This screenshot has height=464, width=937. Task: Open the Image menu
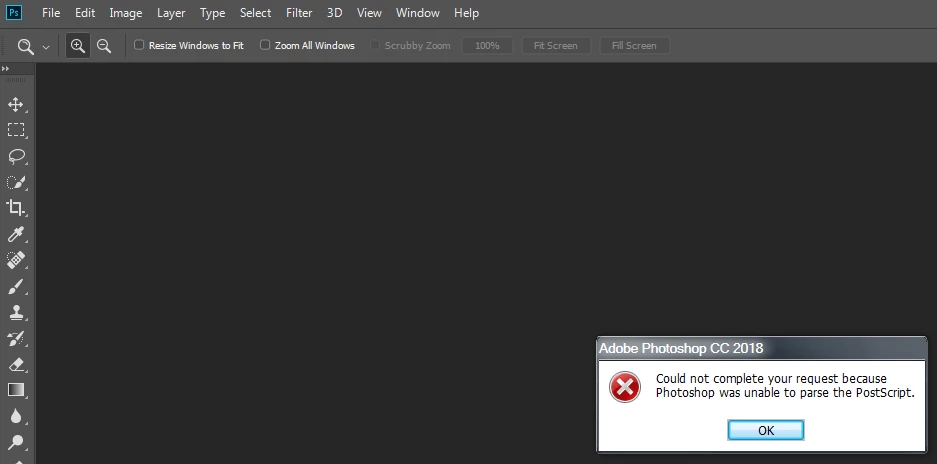click(125, 13)
